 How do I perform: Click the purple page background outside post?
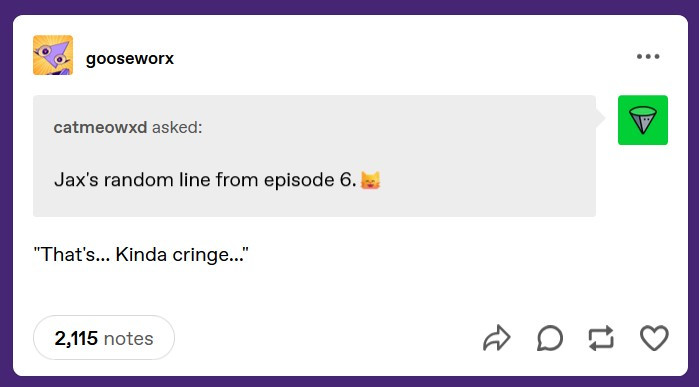tap(350, 6)
